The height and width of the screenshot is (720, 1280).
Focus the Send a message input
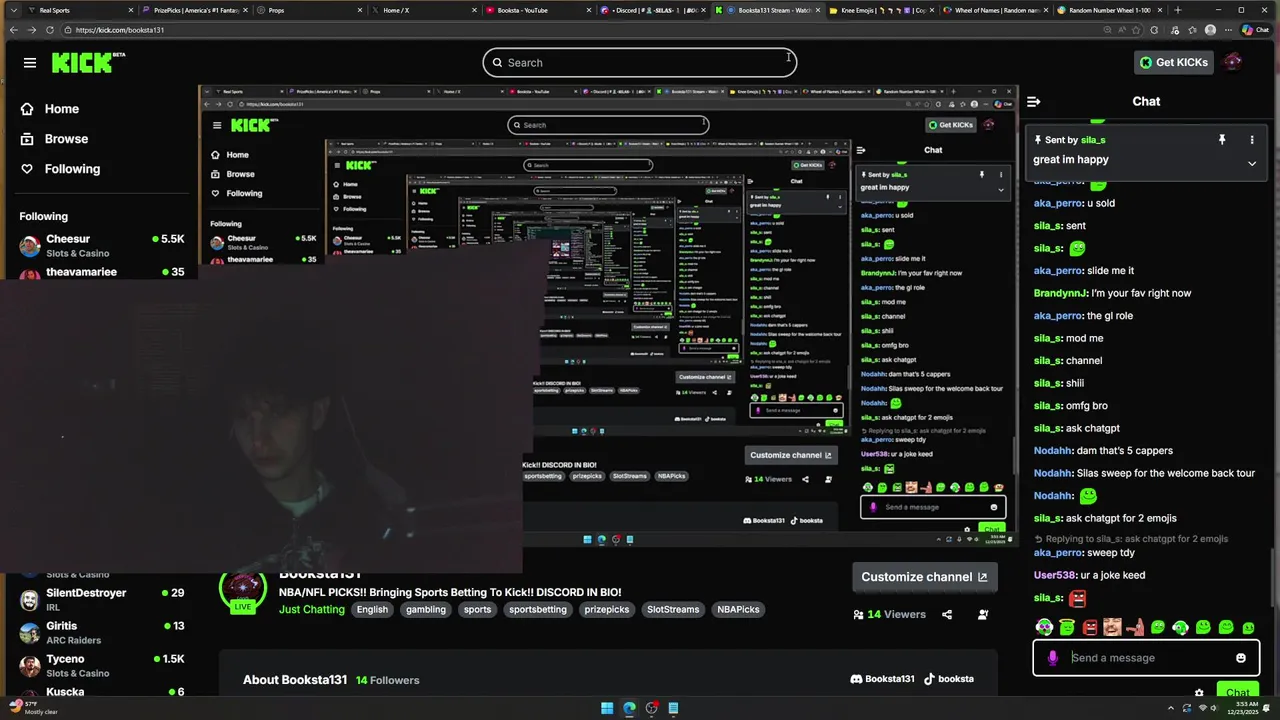coord(1146,658)
